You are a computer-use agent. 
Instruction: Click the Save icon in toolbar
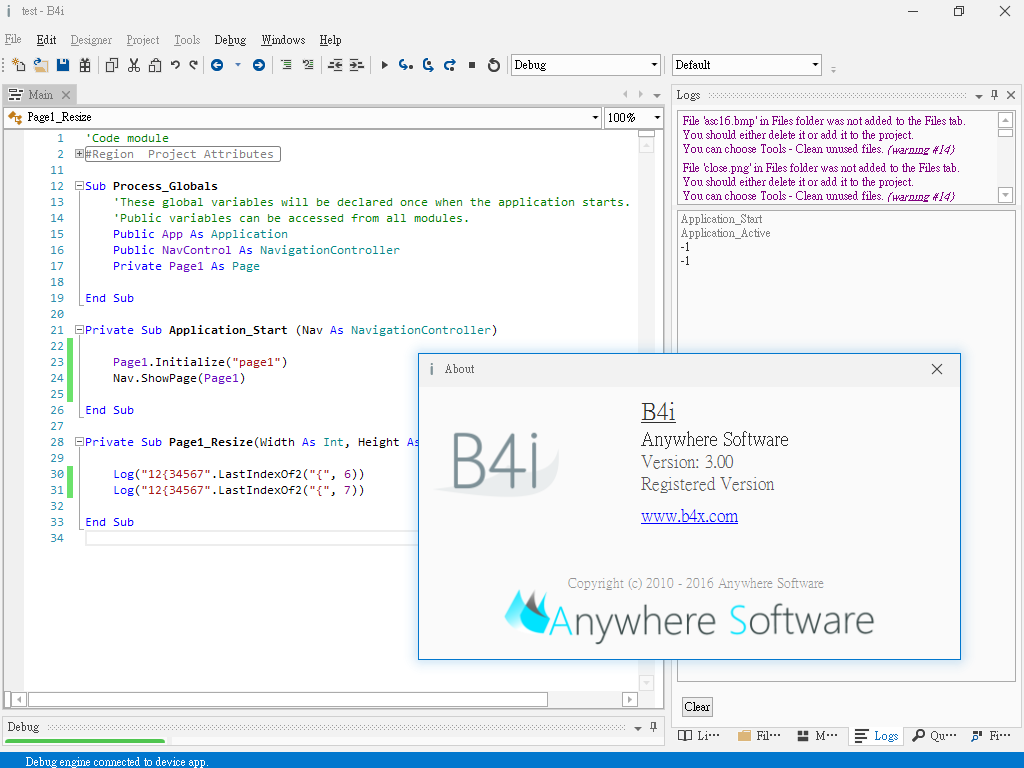tap(63, 65)
